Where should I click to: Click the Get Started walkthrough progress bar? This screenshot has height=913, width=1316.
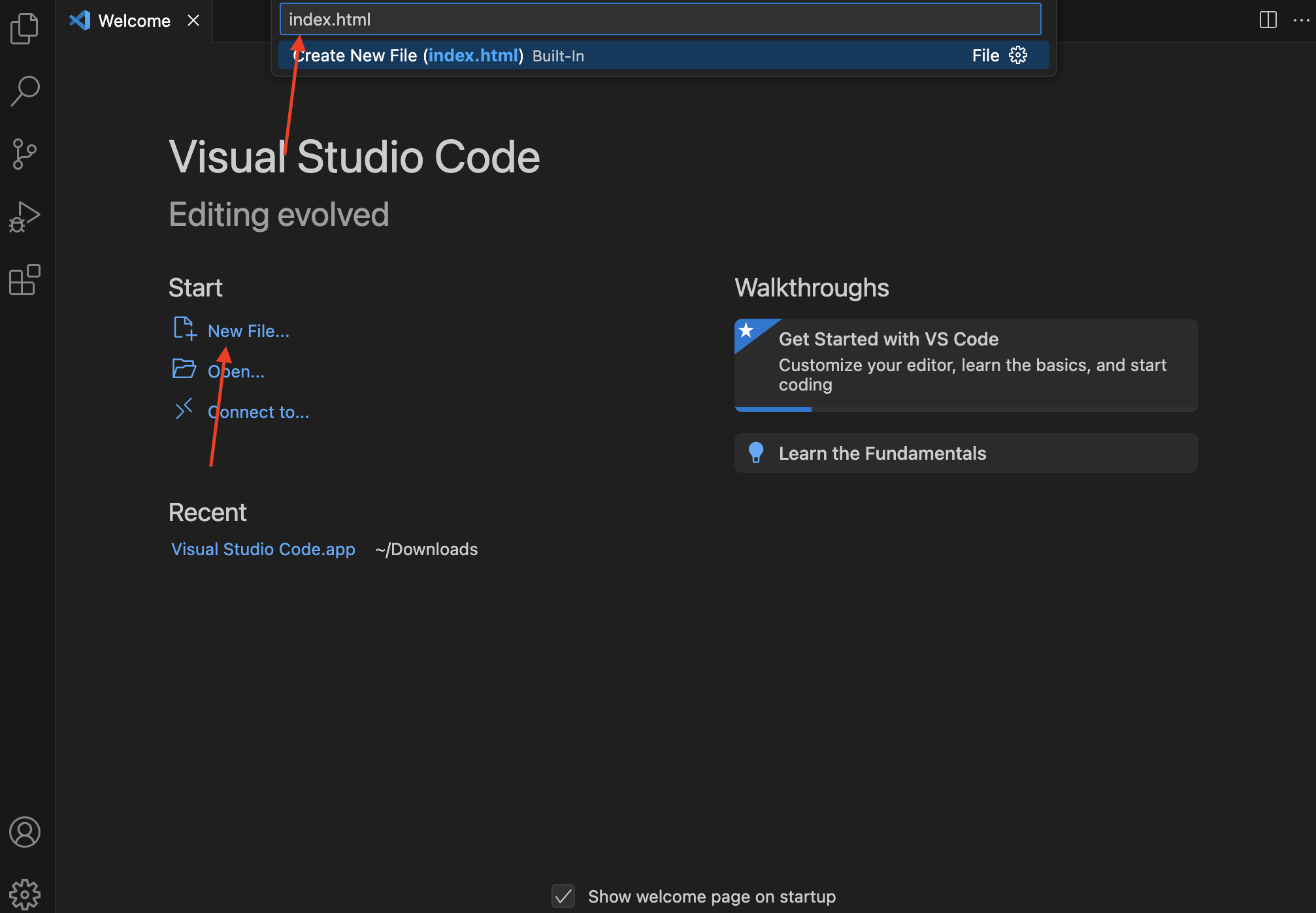tap(966, 409)
